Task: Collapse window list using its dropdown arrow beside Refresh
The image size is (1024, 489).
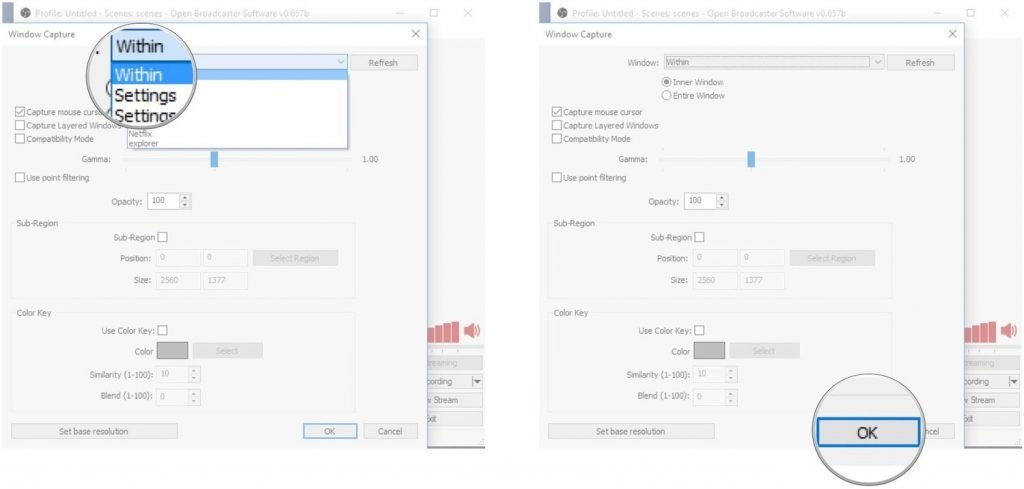Action: click(341, 62)
